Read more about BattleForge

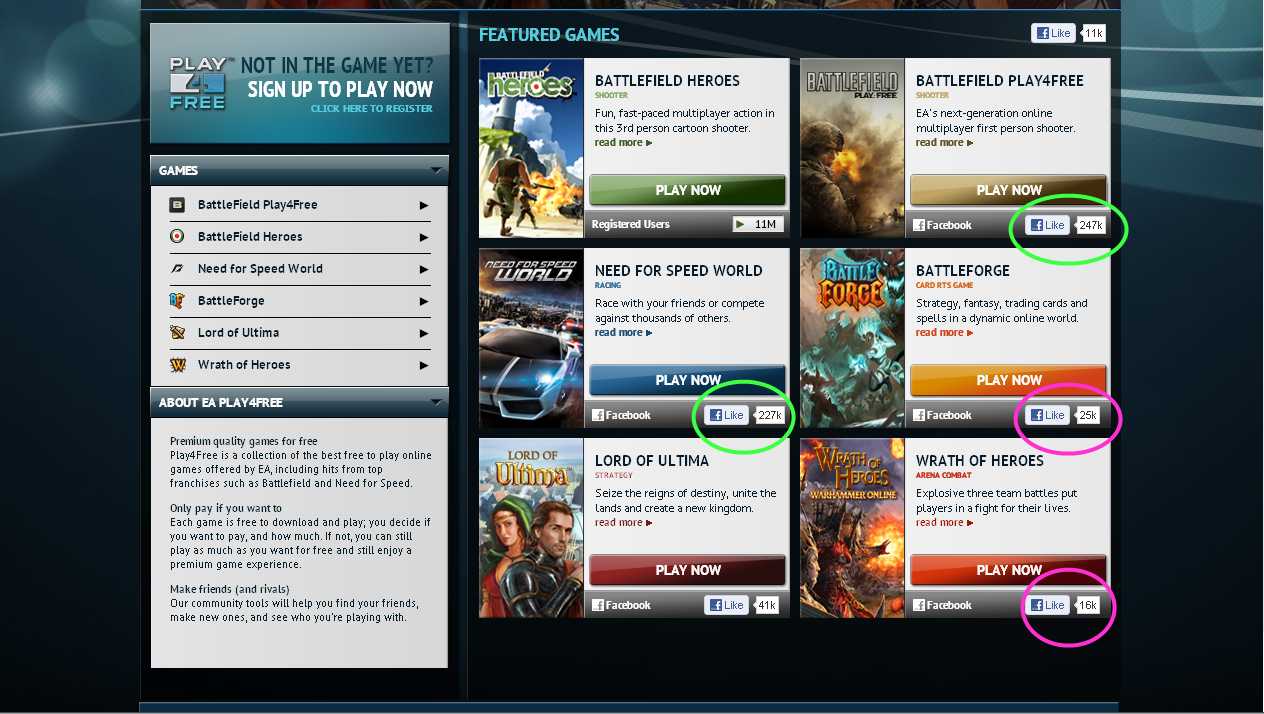[944, 333]
